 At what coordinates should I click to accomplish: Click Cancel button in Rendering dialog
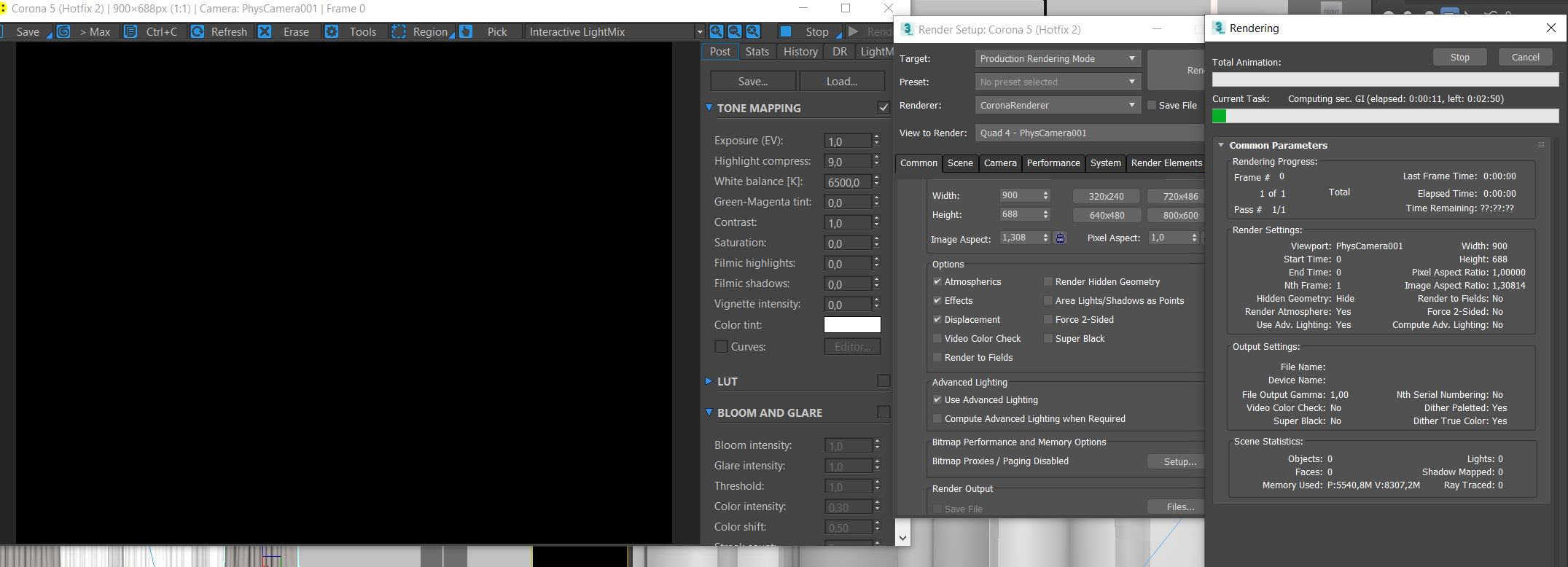point(1526,57)
